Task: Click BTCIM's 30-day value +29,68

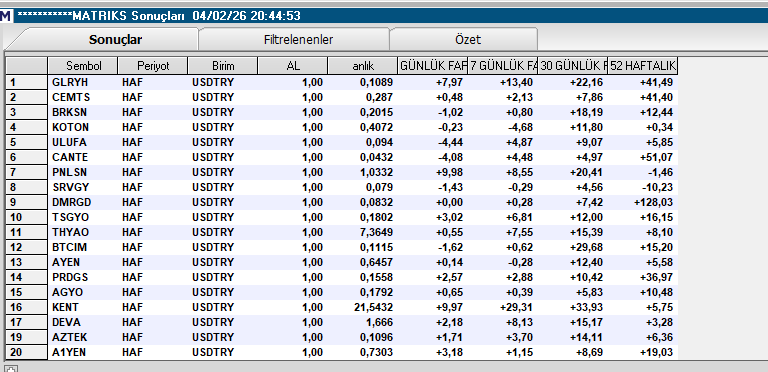Action: tap(586, 247)
